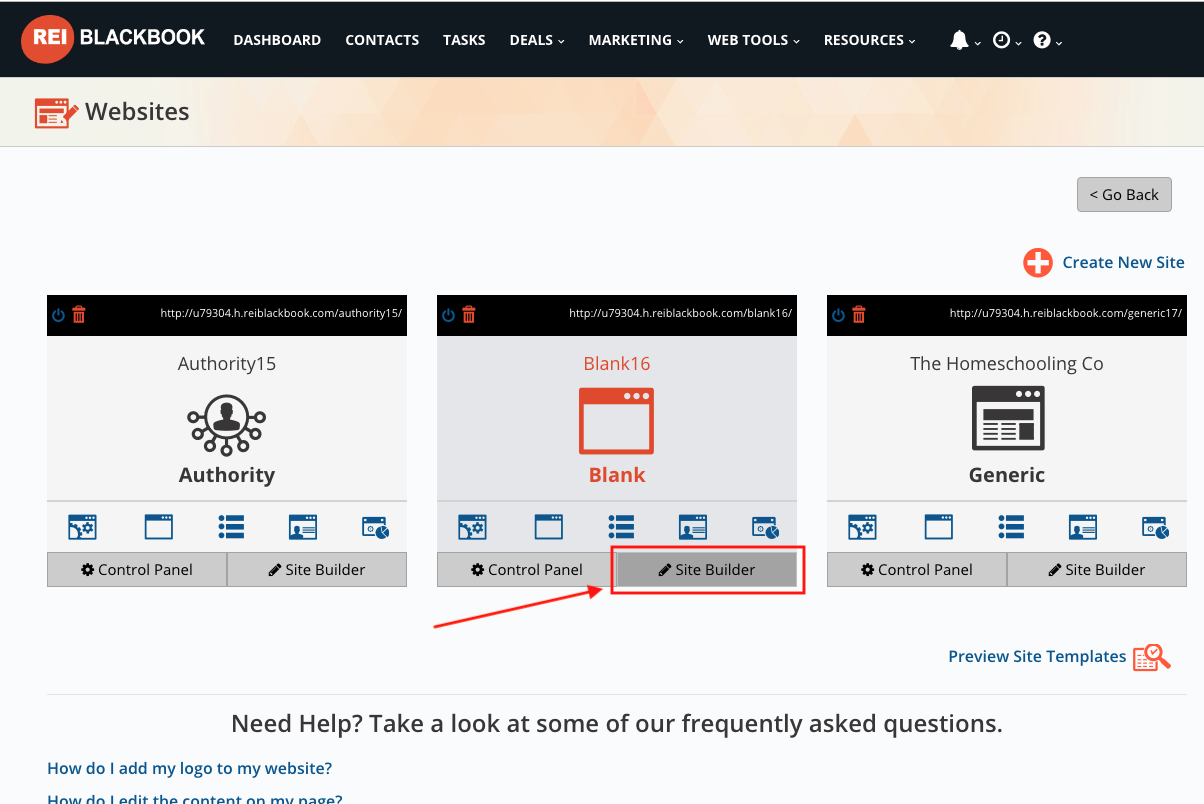
Task: Expand the Web Tools menu
Action: (754, 40)
